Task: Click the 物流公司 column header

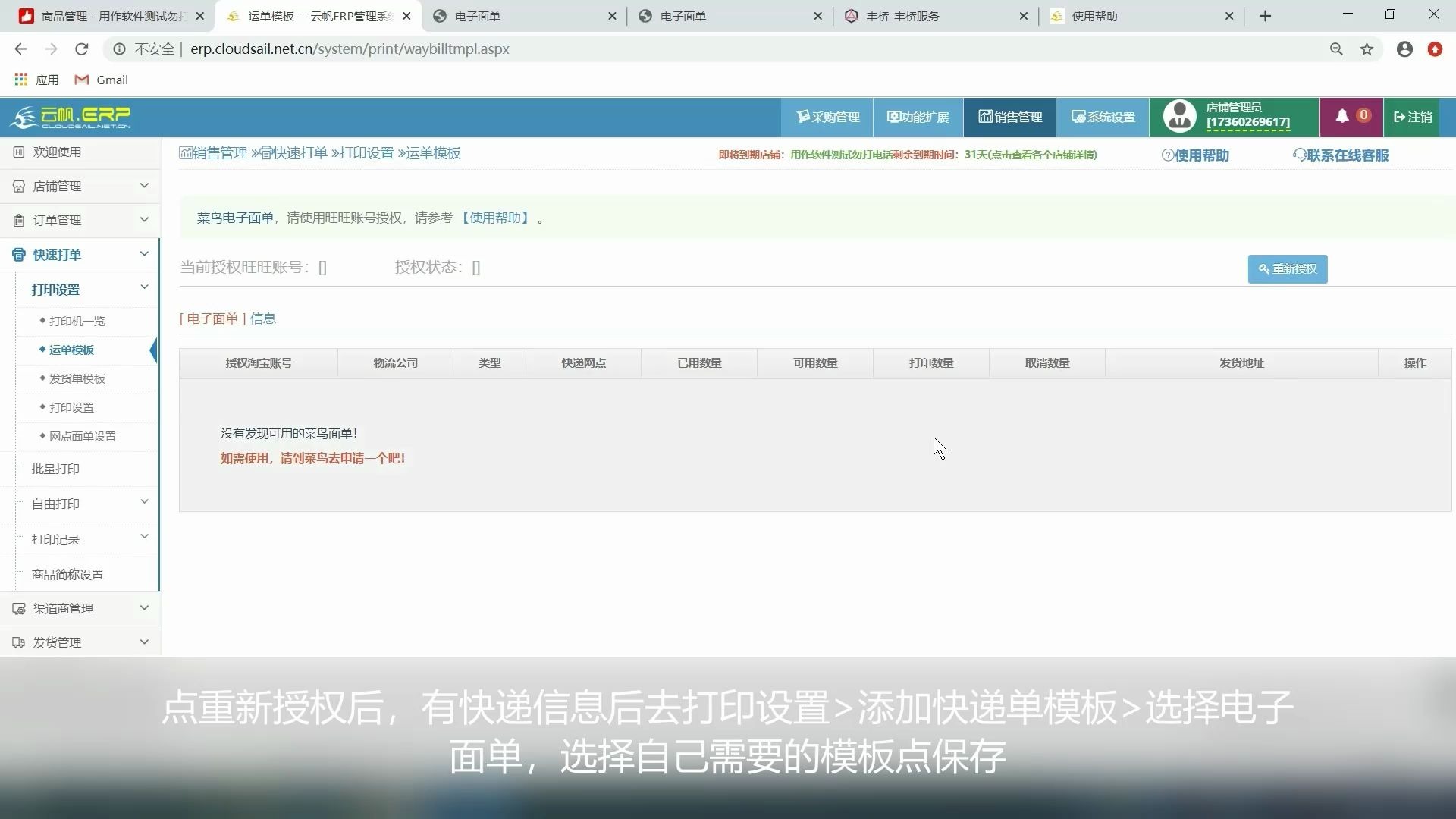Action: click(x=395, y=363)
